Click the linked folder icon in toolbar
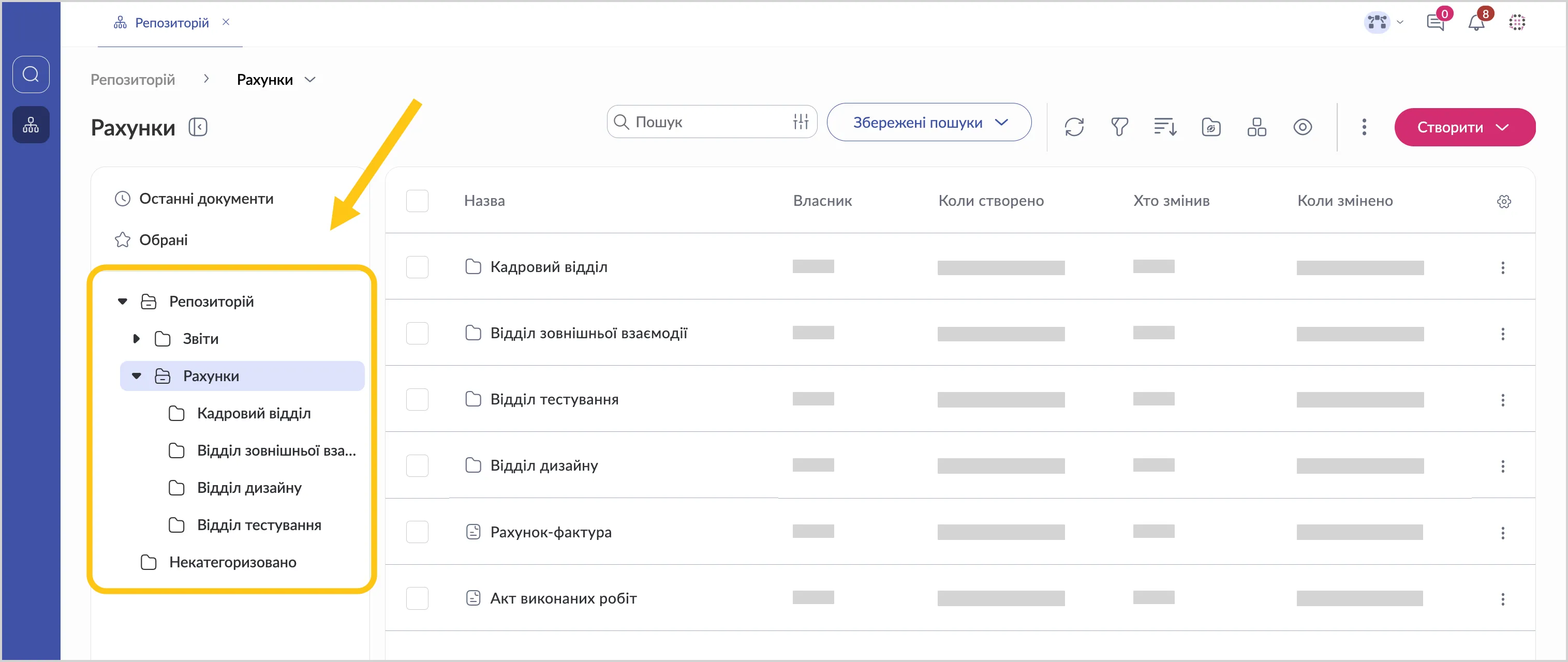1568x662 pixels. tap(1211, 127)
